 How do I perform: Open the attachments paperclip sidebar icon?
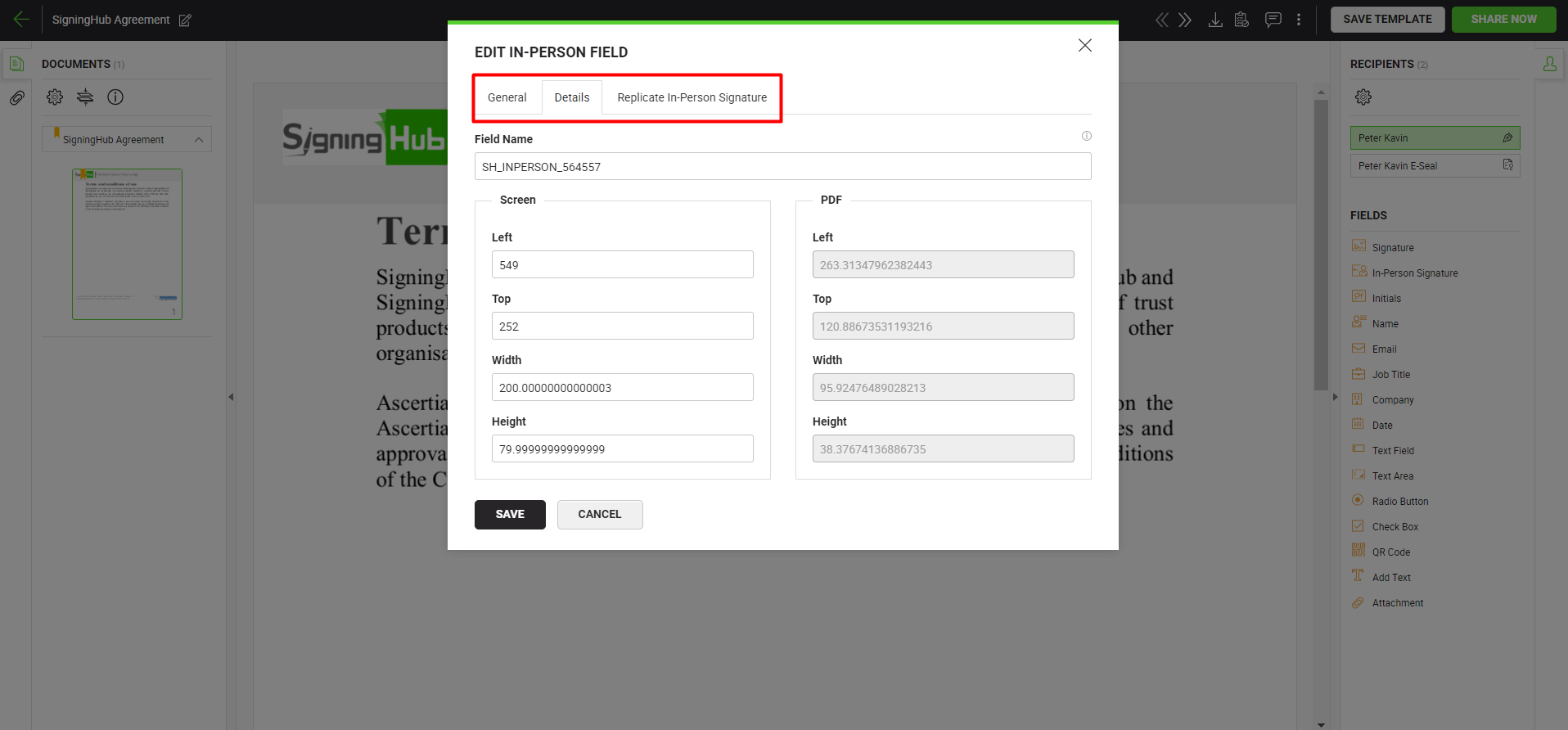16,98
